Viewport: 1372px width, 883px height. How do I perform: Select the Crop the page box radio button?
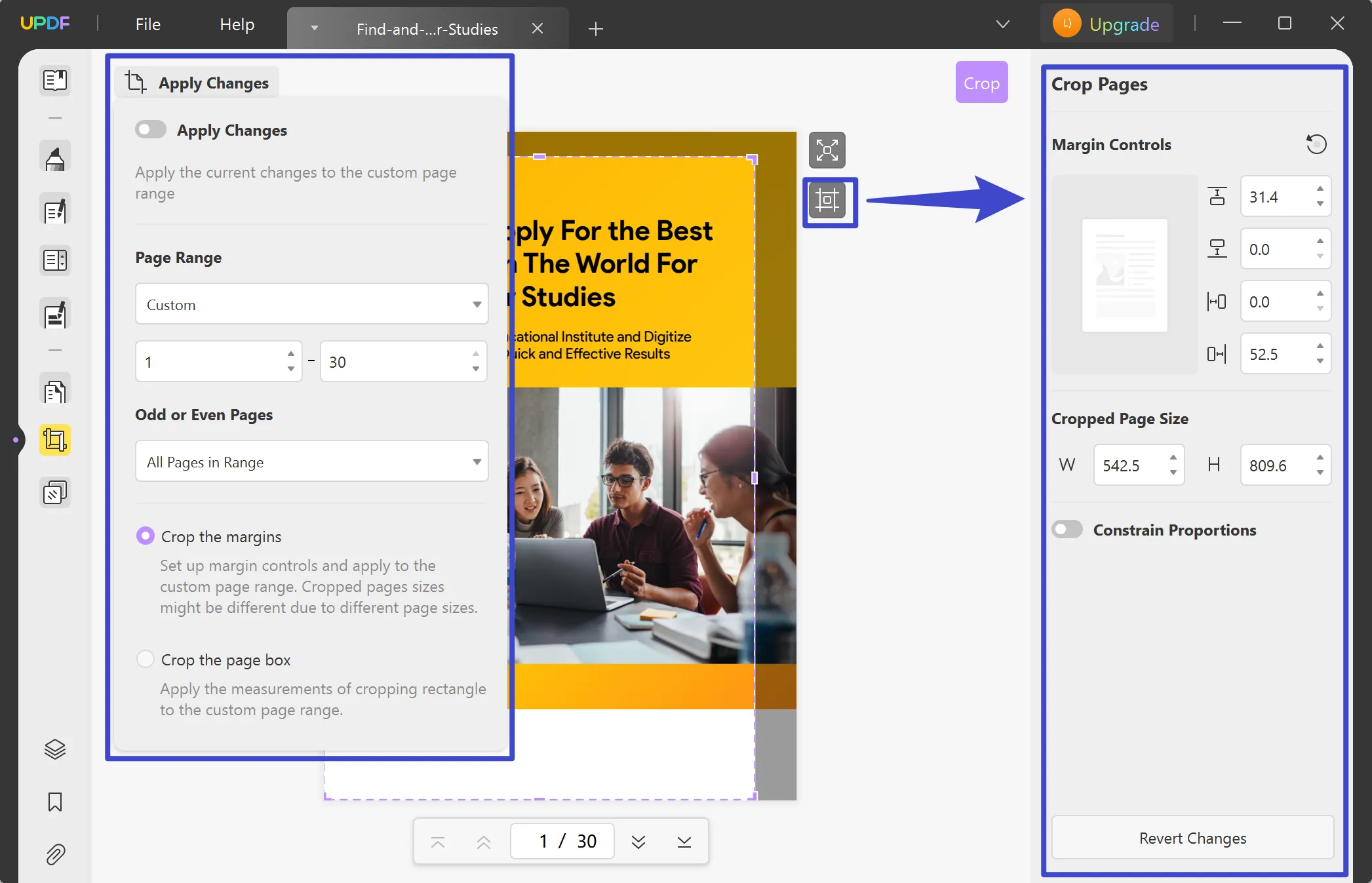click(146, 659)
